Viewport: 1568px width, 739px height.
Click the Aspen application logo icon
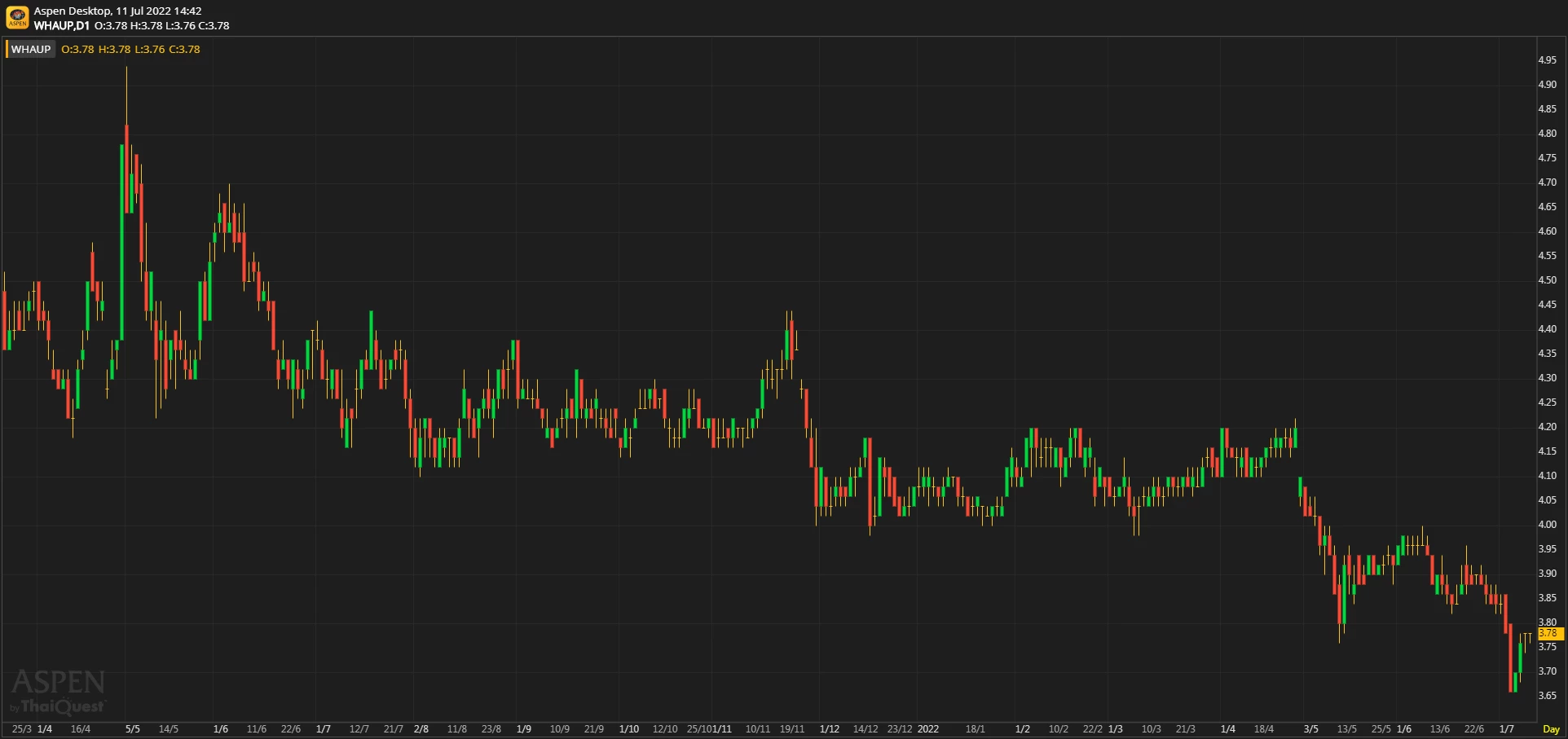pyautogui.click(x=17, y=17)
